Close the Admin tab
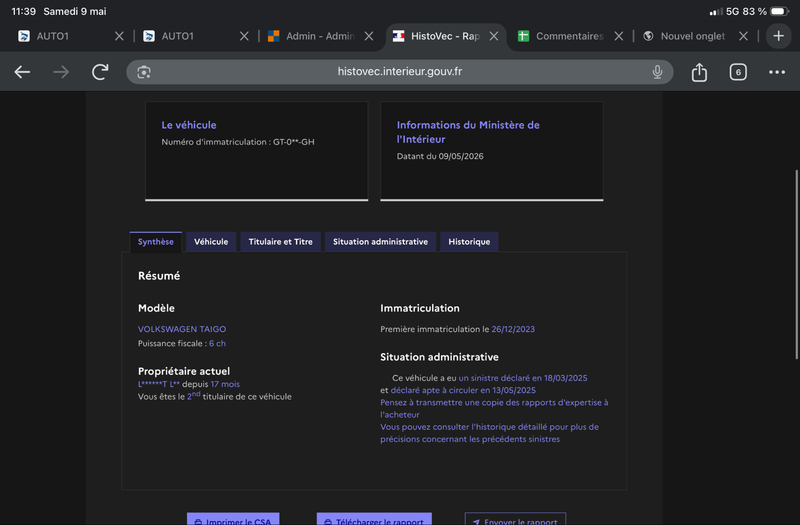Screen dimensions: 800x525 [x=369, y=36]
